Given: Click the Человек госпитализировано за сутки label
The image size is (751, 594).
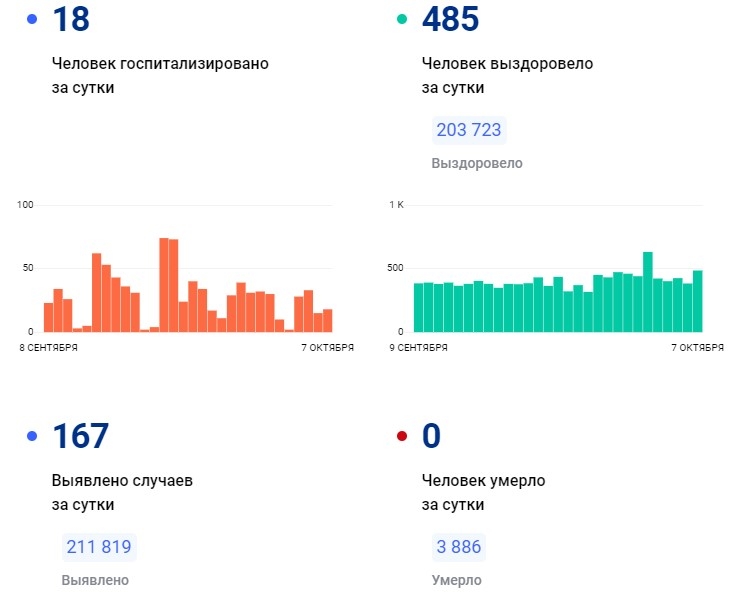Looking at the screenshot, I should tap(160, 75).
